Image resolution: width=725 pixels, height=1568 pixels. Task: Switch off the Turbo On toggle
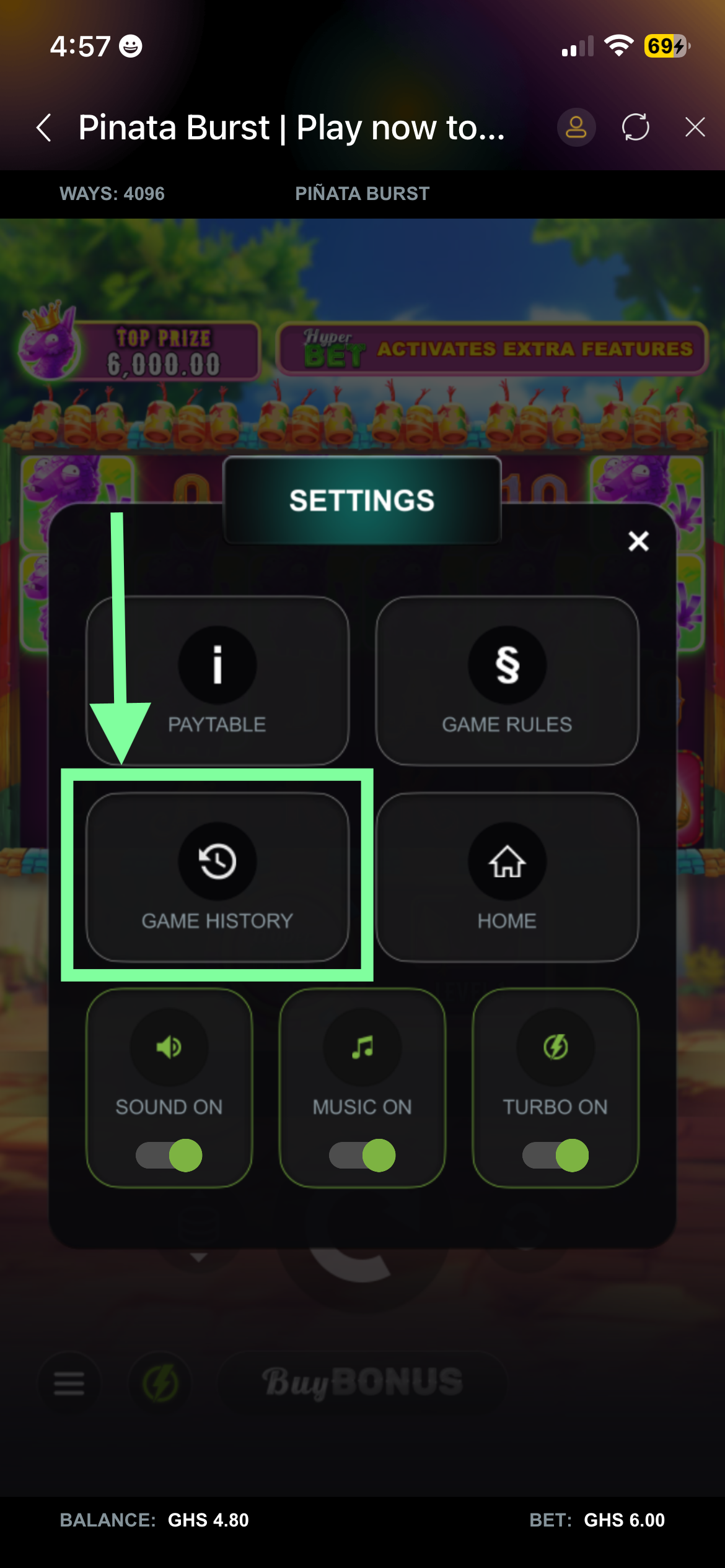[x=556, y=1156]
